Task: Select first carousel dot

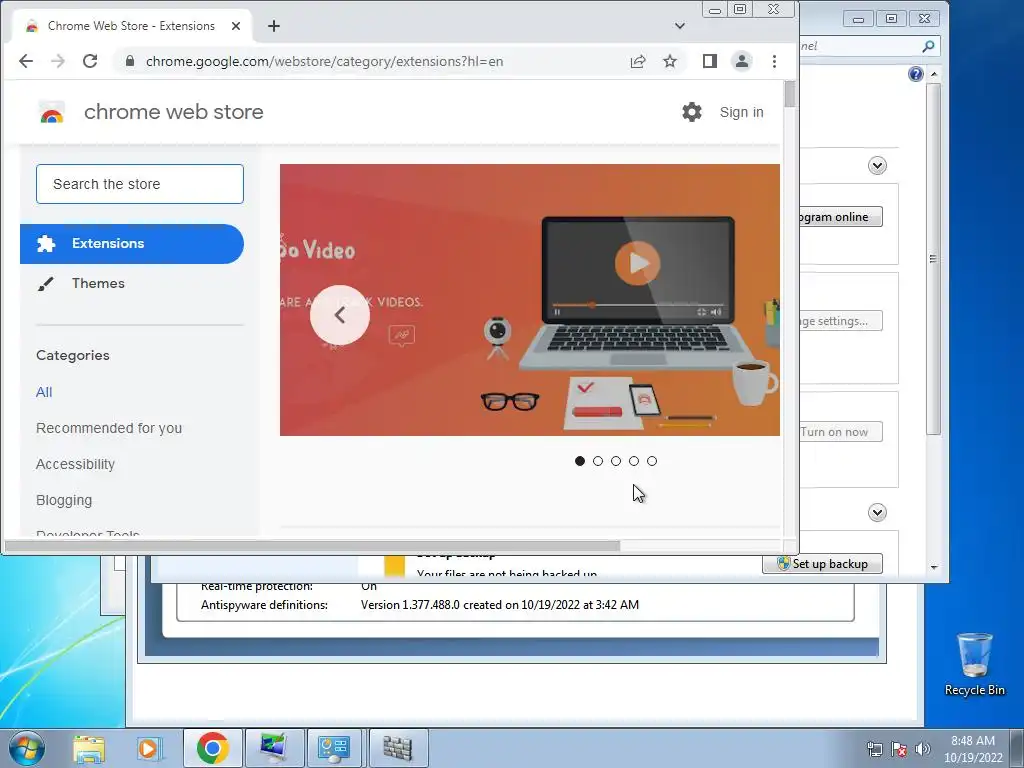Action: point(579,461)
